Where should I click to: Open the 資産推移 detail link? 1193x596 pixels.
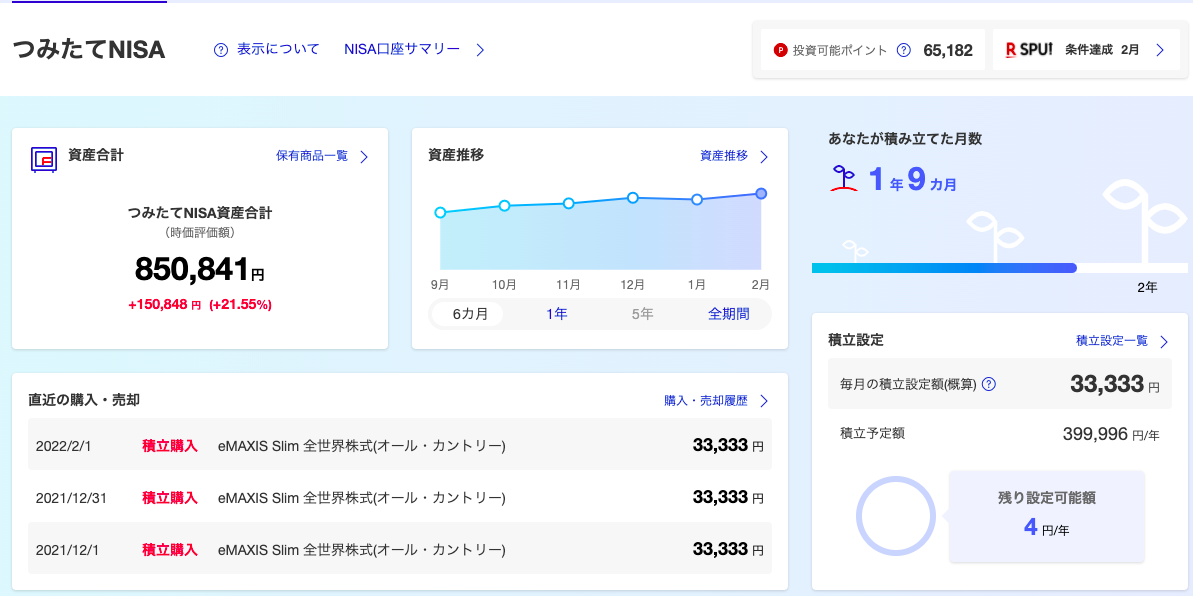point(724,156)
